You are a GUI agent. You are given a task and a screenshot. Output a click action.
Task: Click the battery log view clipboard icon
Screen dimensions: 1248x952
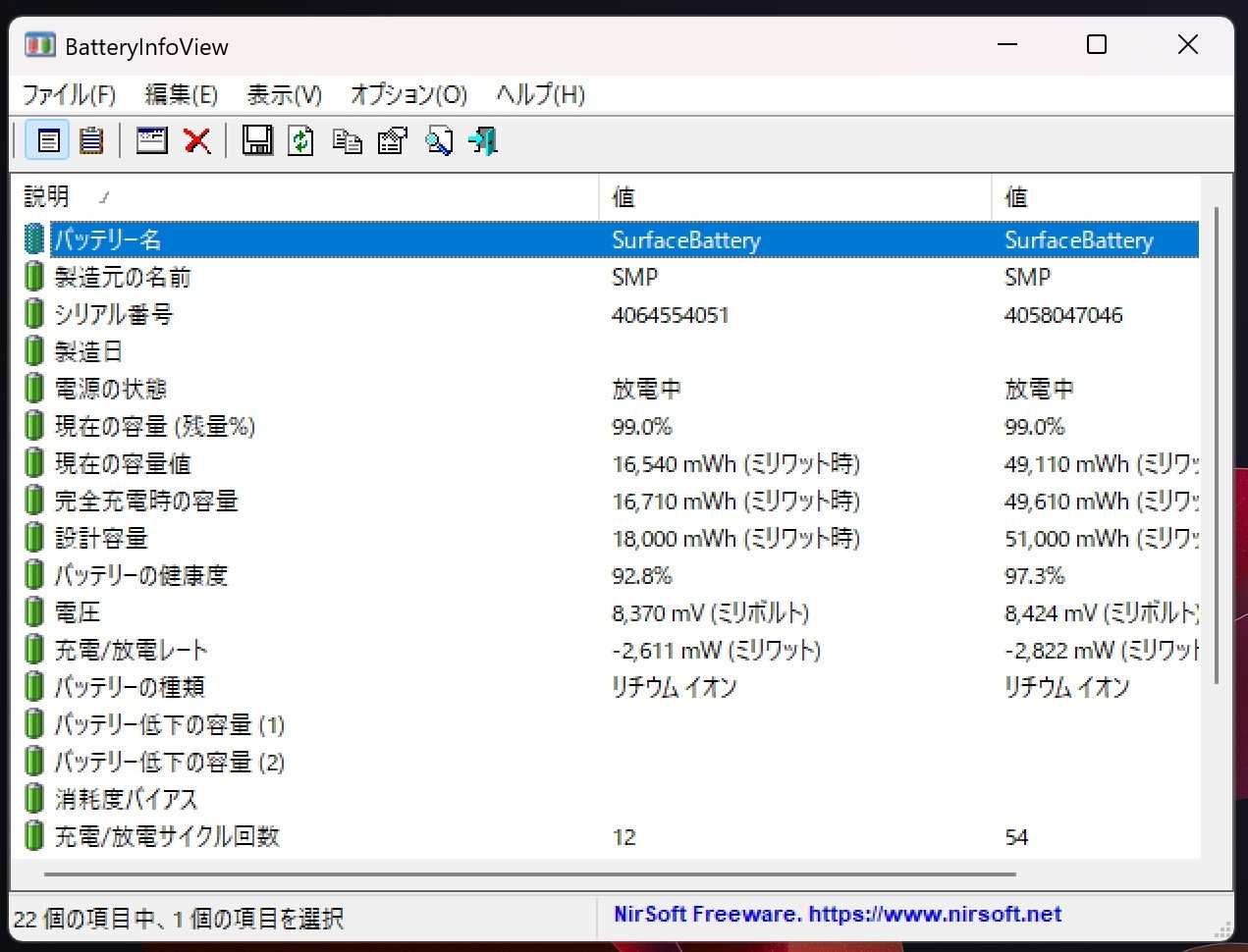click(x=91, y=141)
